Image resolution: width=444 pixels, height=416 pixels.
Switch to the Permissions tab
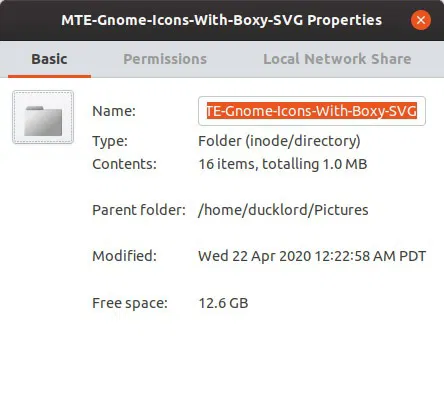pyautogui.click(x=165, y=59)
